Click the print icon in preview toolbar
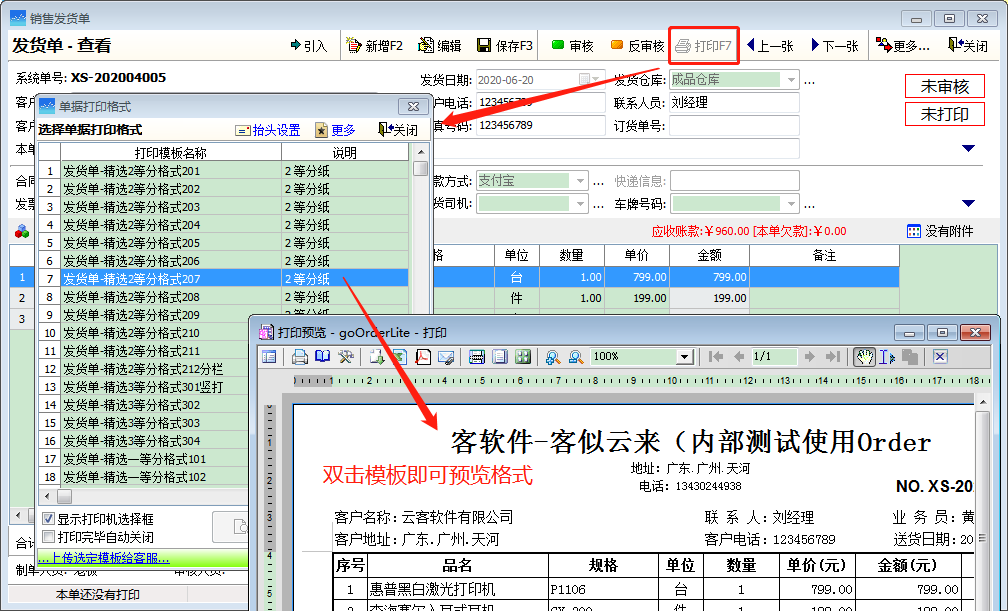Screen dimensions: 1008x611 coord(300,356)
